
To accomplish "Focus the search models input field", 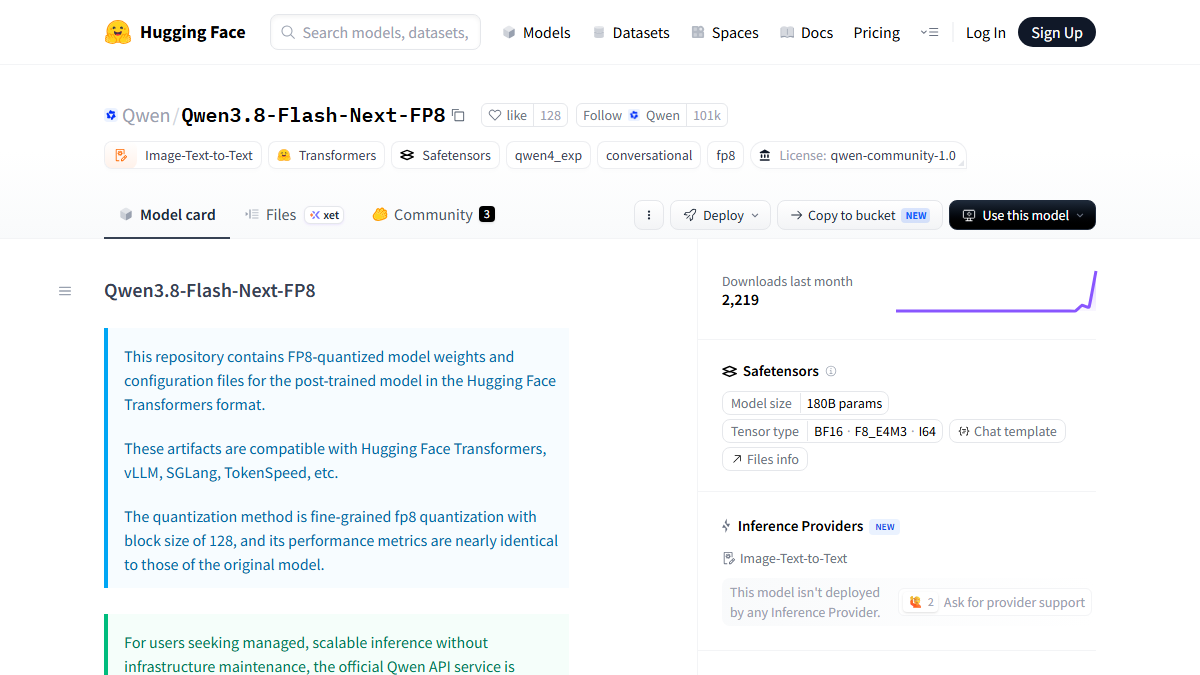I will (x=375, y=32).
